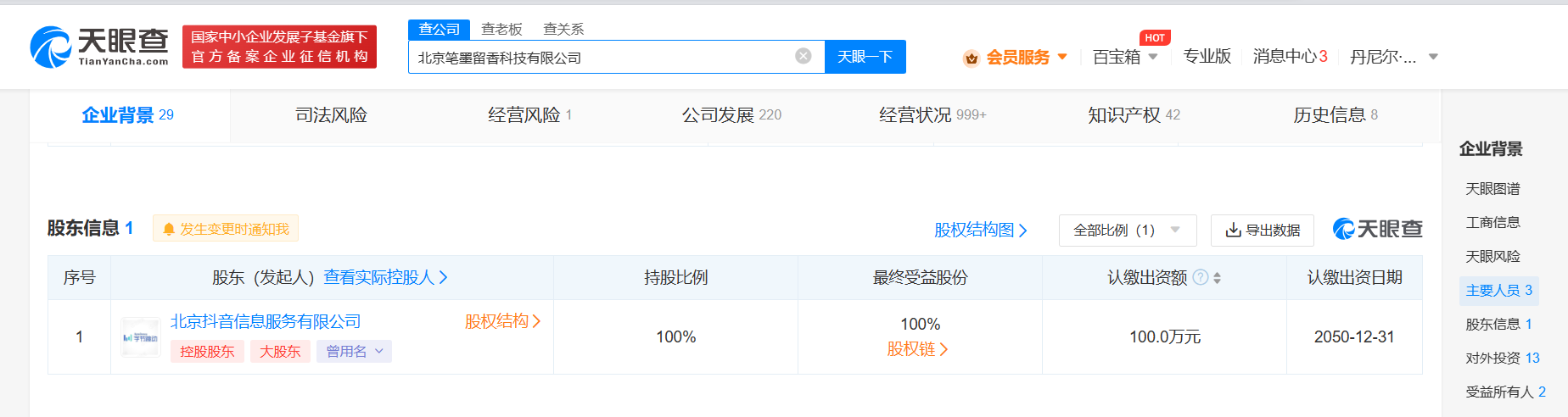
Task: Click the 认缴出资日期 column header
Action: point(1354,277)
